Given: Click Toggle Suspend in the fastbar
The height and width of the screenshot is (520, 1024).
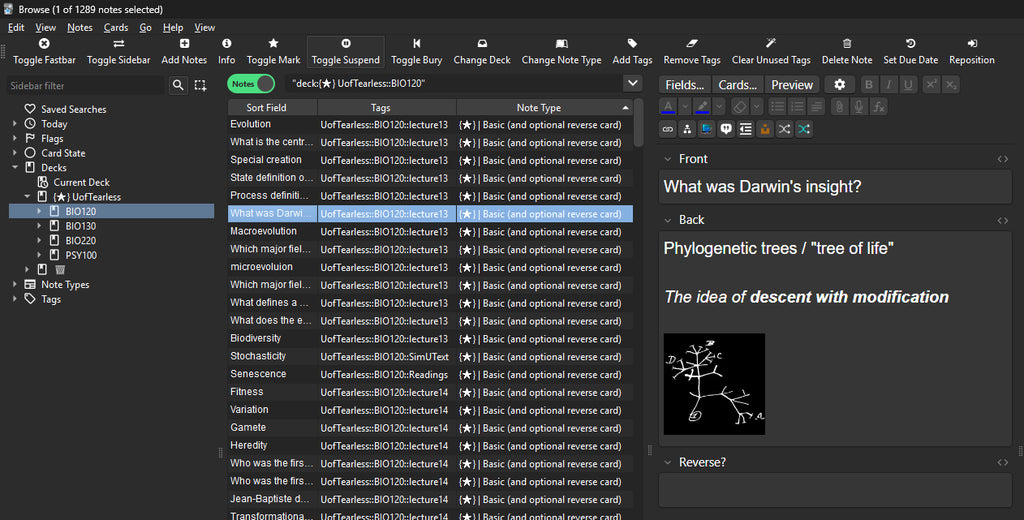Looking at the screenshot, I should pyautogui.click(x=345, y=52).
